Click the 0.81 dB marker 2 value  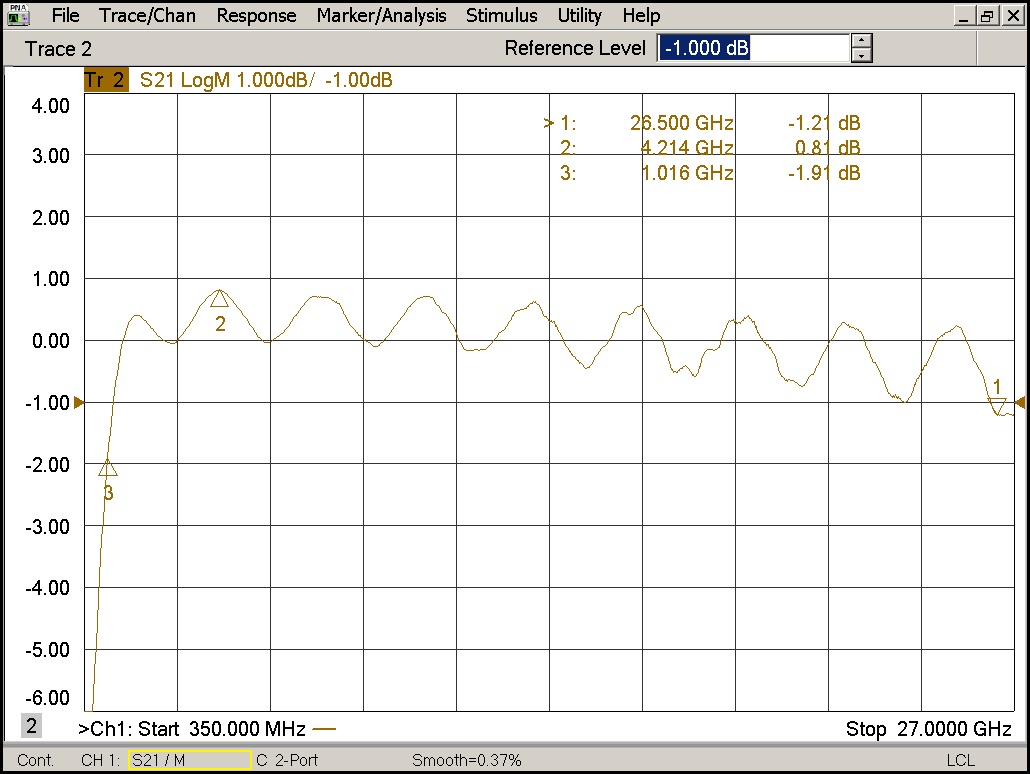coord(828,148)
